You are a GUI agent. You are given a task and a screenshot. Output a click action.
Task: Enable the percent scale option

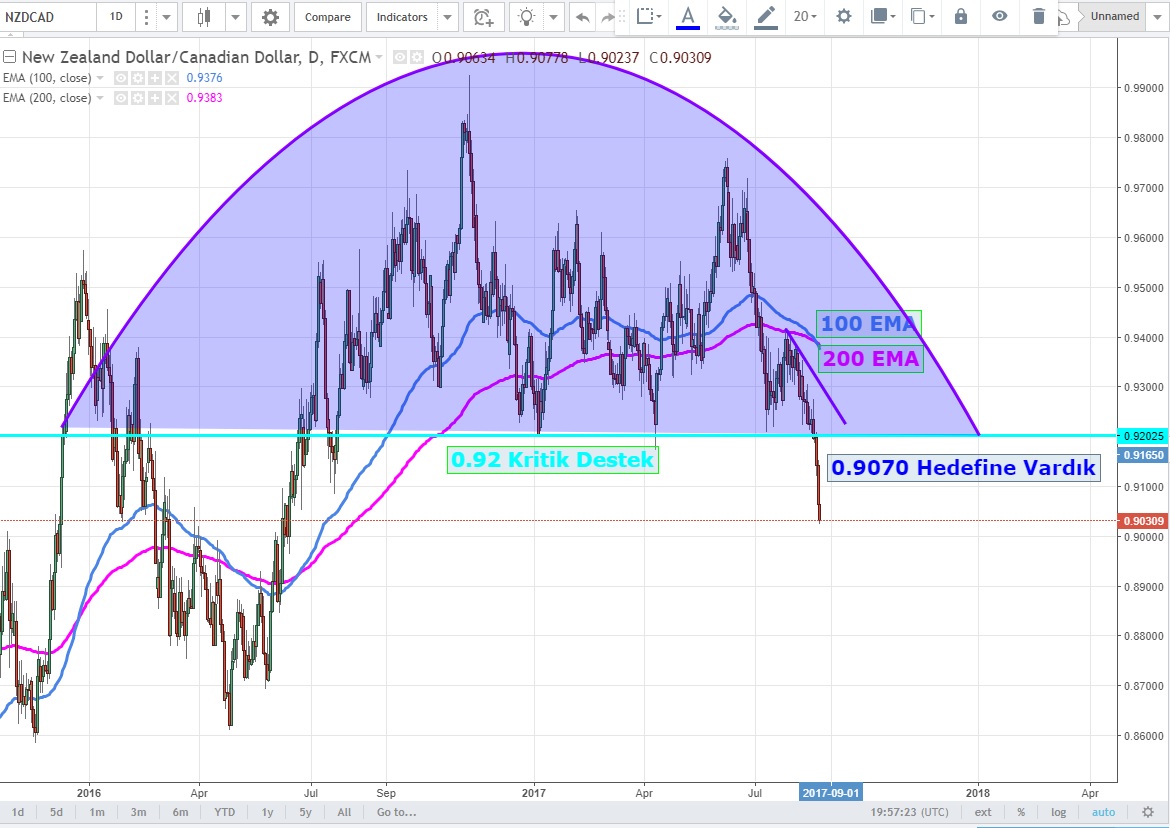point(1021,812)
